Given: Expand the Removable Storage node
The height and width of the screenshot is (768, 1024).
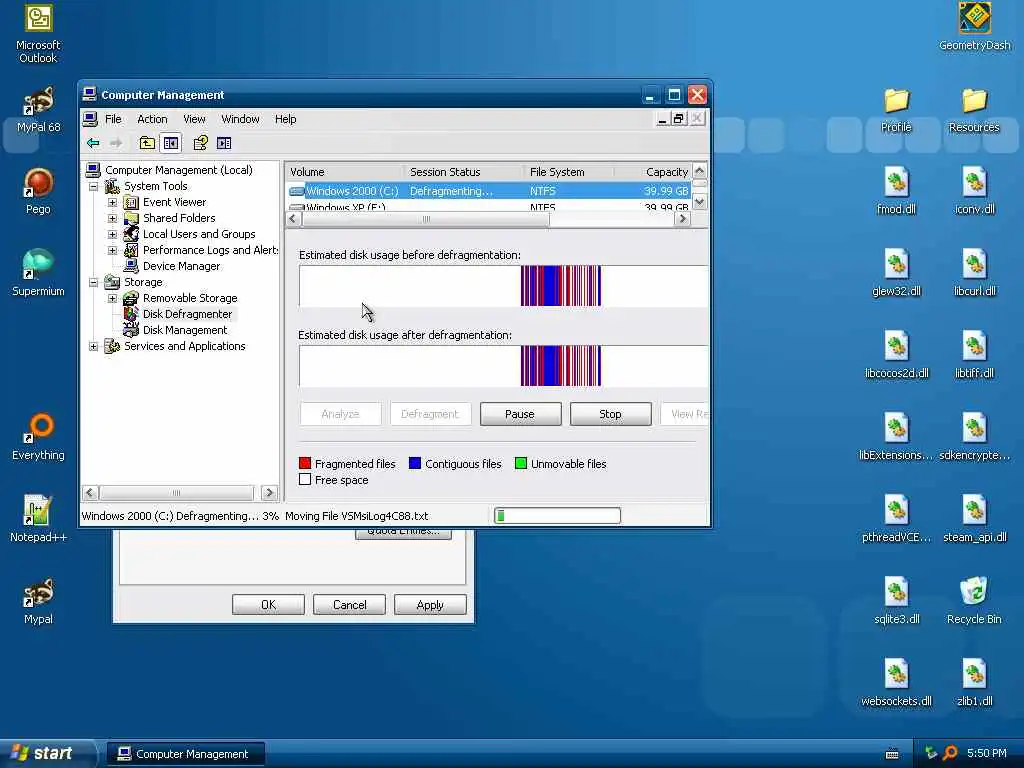Looking at the screenshot, I should (112, 298).
